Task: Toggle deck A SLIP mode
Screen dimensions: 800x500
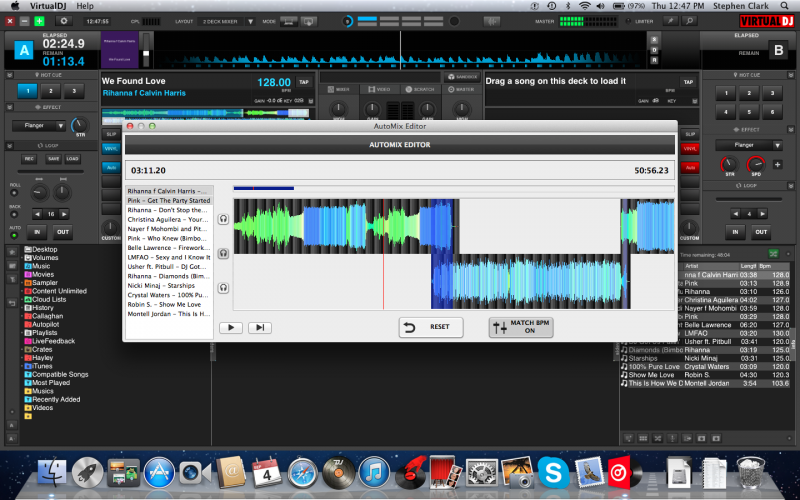Action: point(111,134)
